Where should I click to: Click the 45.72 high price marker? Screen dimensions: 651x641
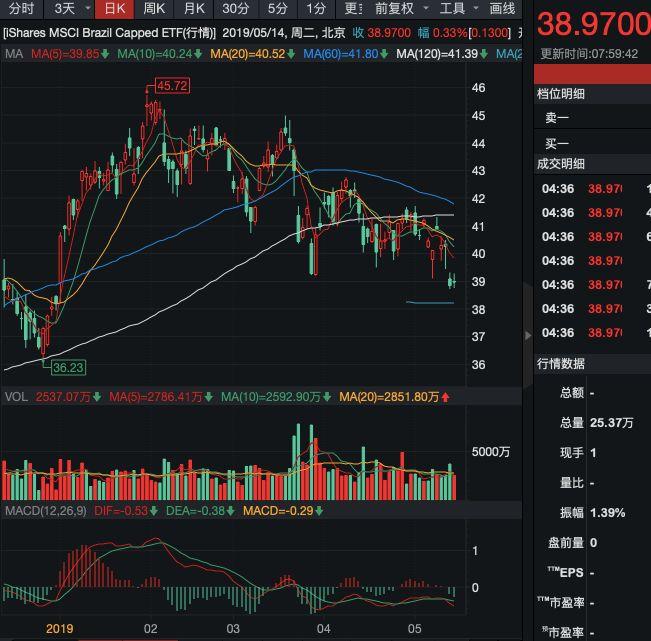click(x=172, y=86)
